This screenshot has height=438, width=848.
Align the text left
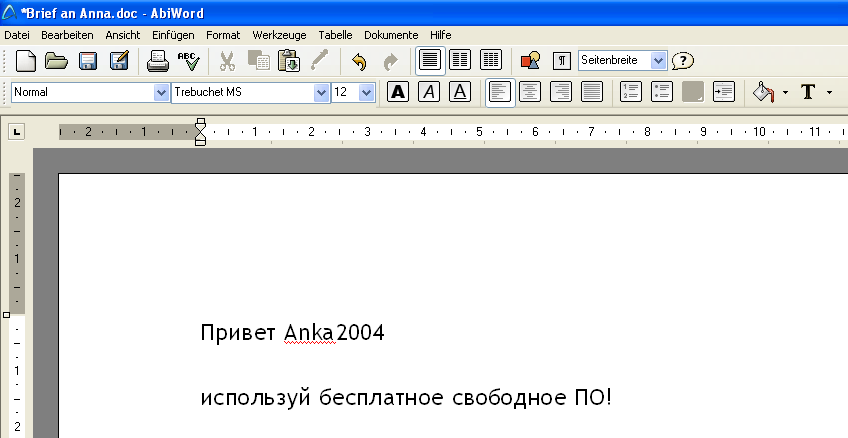point(500,92)
